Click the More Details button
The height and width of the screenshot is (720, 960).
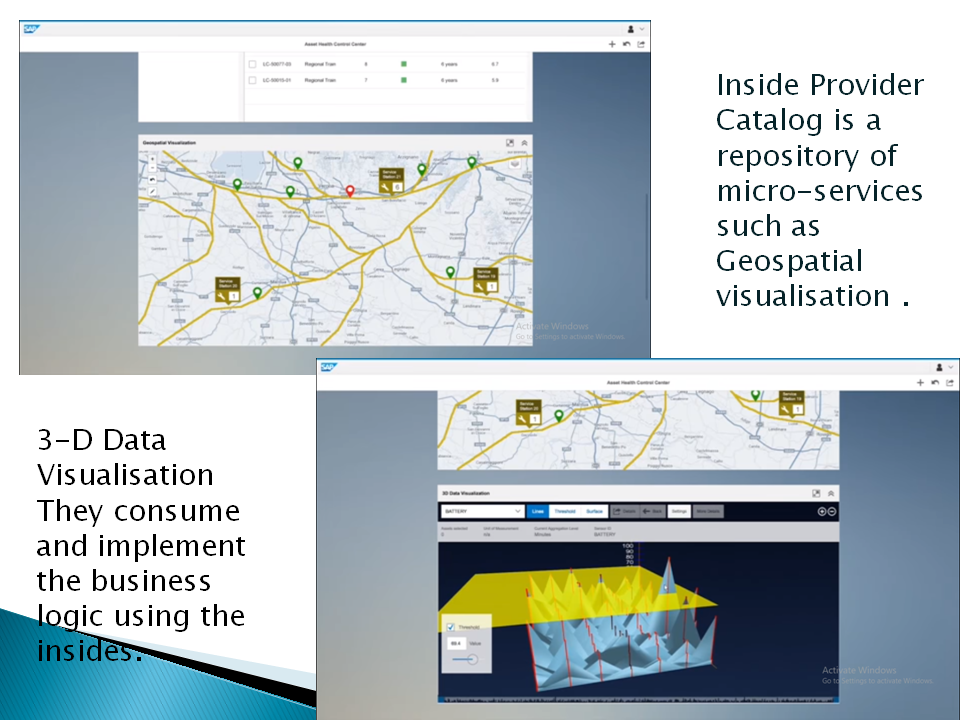click(x=708, y=511)
